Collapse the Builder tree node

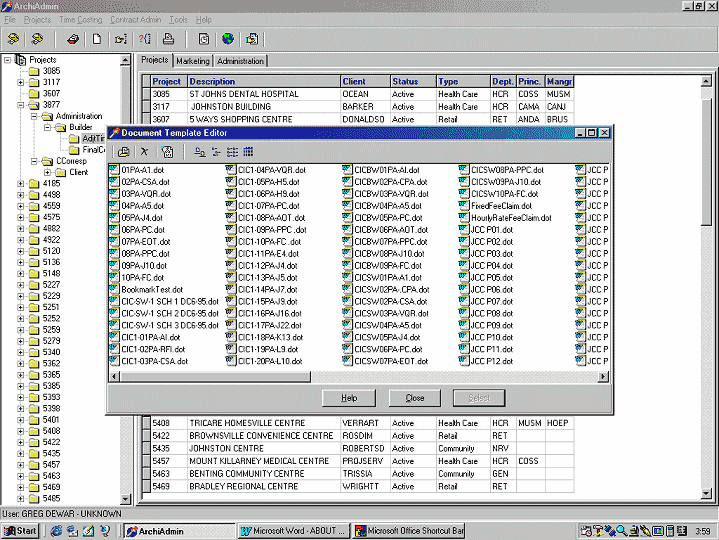pyautogui.click(x=47, y=127)
